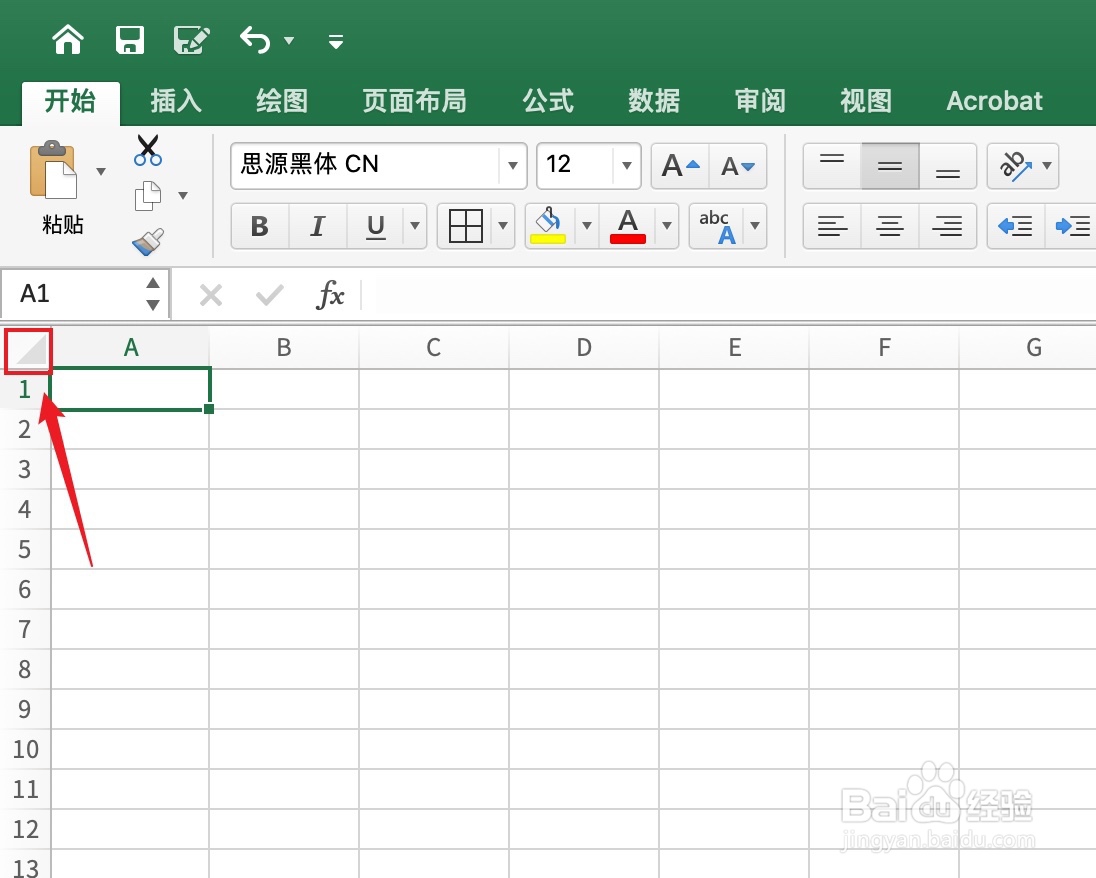The height and width of the screenshot is (878, 1096).
Task: Activate the format painter brush
Action: 147,241
